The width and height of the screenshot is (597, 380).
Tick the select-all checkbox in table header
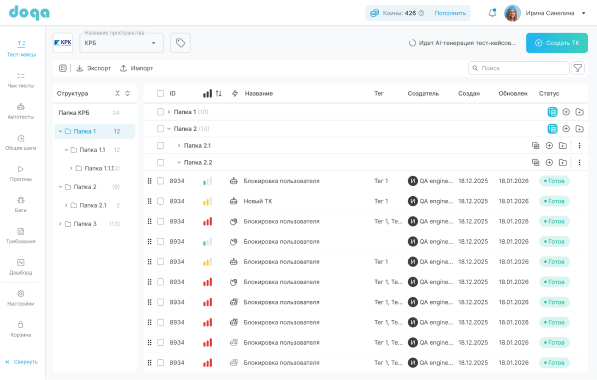pyautogui.click(x=160, y=93)
